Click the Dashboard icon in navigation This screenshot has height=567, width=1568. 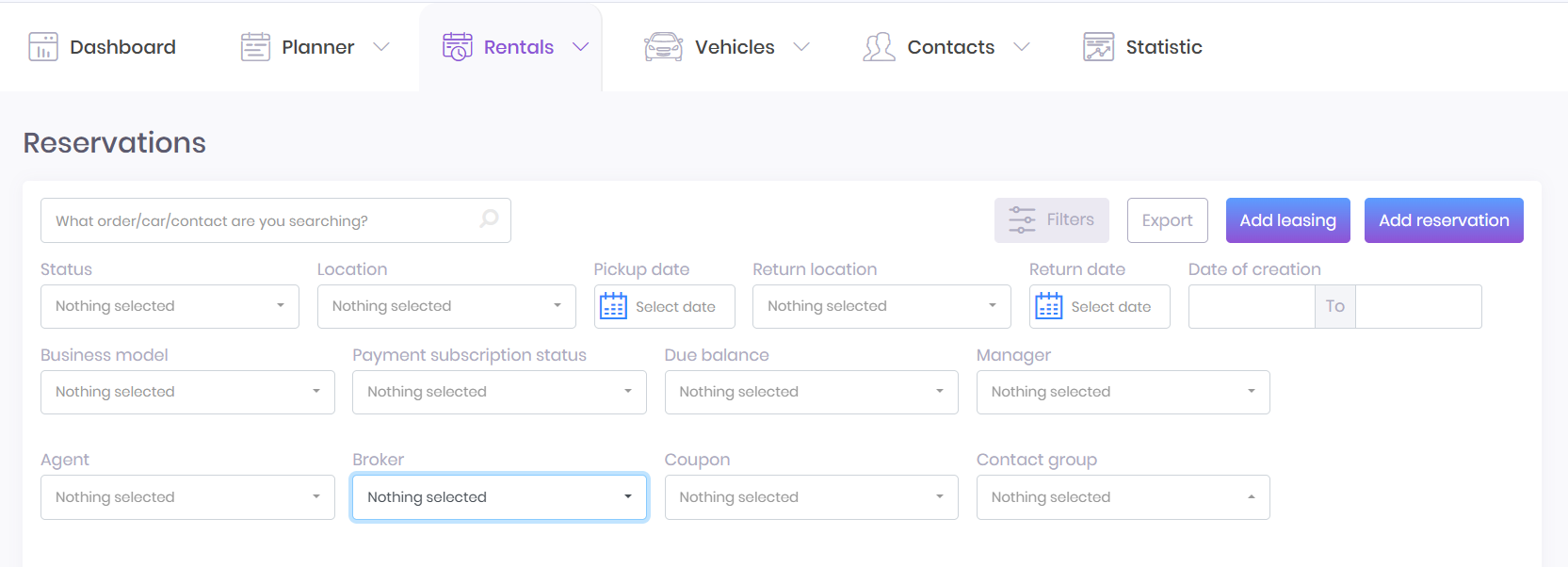(43, 47)
